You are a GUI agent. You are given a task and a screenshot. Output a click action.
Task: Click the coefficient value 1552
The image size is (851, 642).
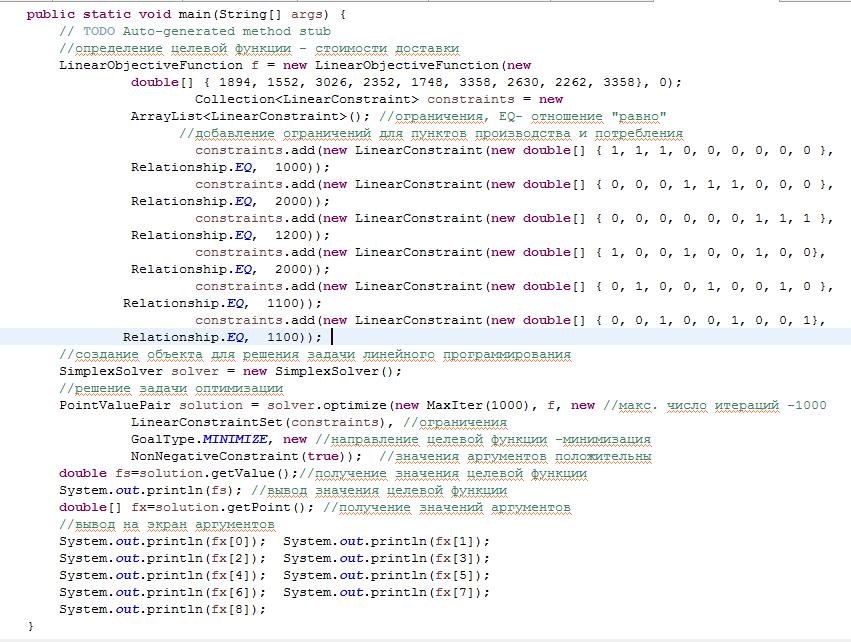pos(283,82)
